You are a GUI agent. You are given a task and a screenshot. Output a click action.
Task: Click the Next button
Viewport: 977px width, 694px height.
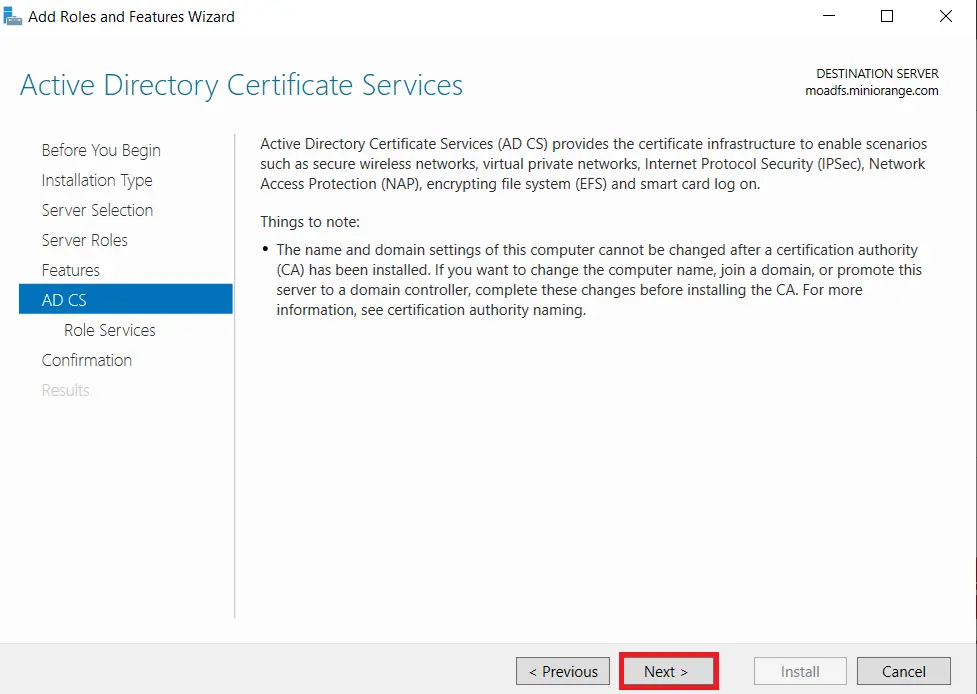(x=668, y=671)
